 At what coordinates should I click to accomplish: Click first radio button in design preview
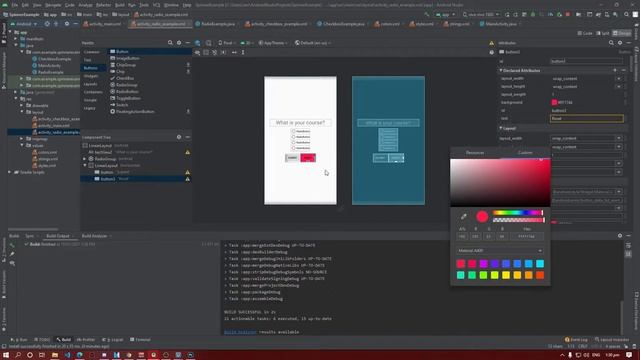293,131
